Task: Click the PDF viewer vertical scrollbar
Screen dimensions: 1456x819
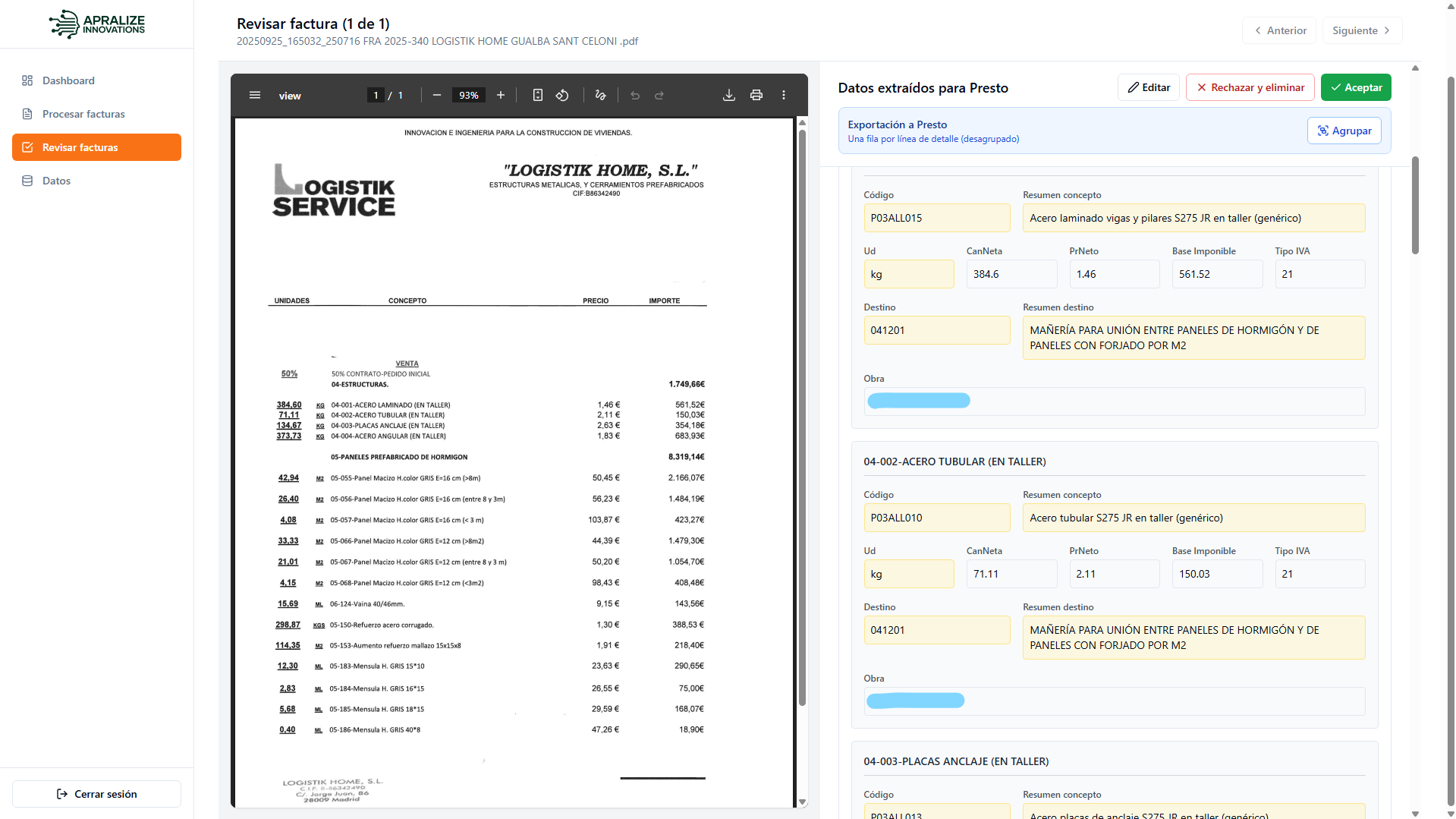Action: click(802, 417)
